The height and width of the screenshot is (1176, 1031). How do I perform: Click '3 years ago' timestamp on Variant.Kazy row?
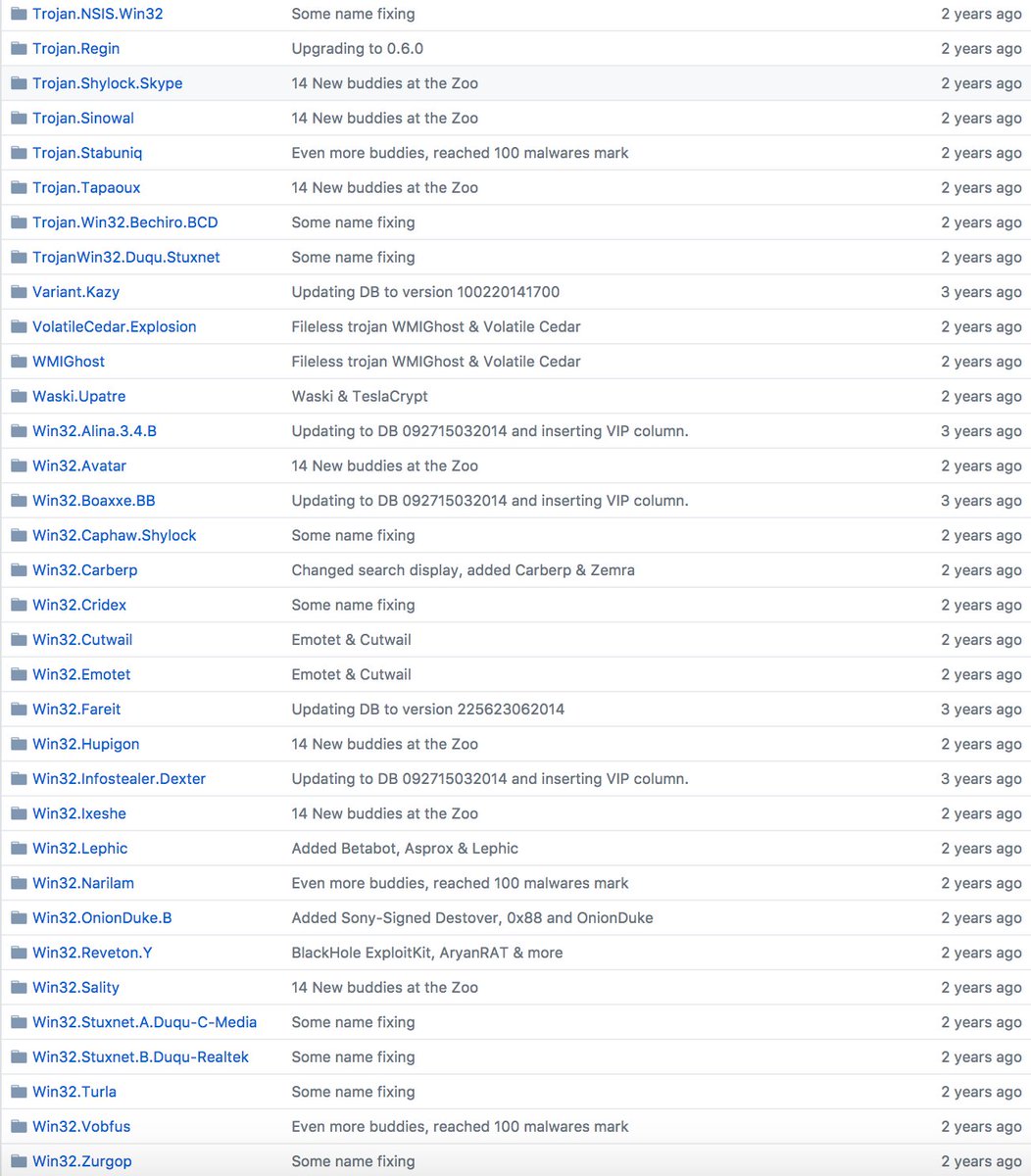981,292
